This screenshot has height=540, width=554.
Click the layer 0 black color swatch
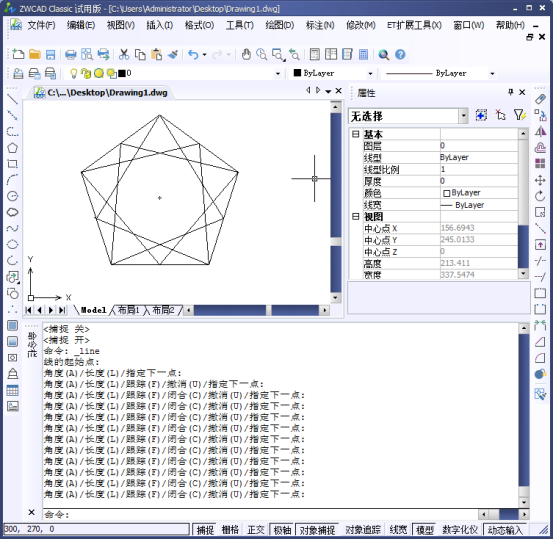[122, 73]
